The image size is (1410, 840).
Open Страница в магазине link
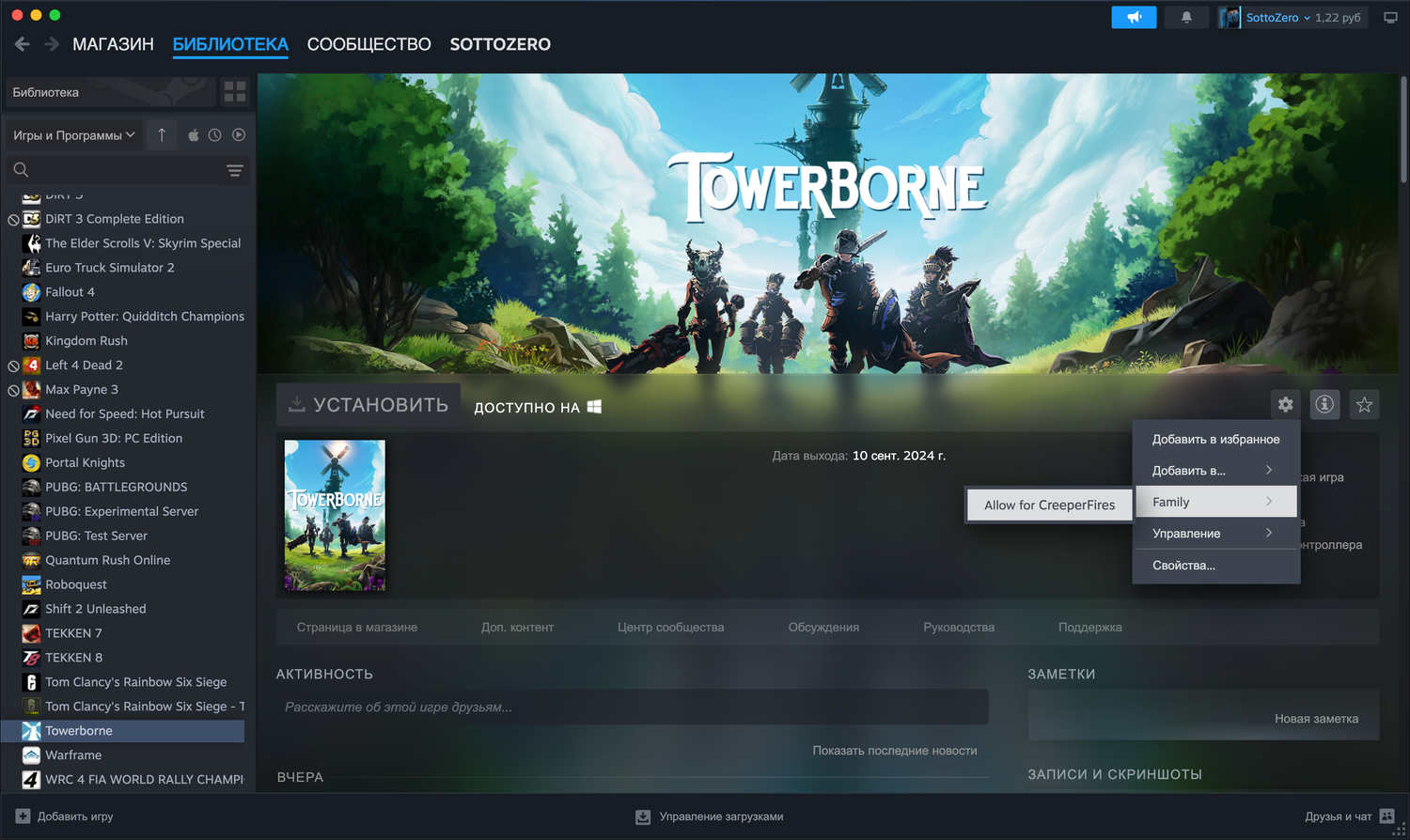[357, 628]
